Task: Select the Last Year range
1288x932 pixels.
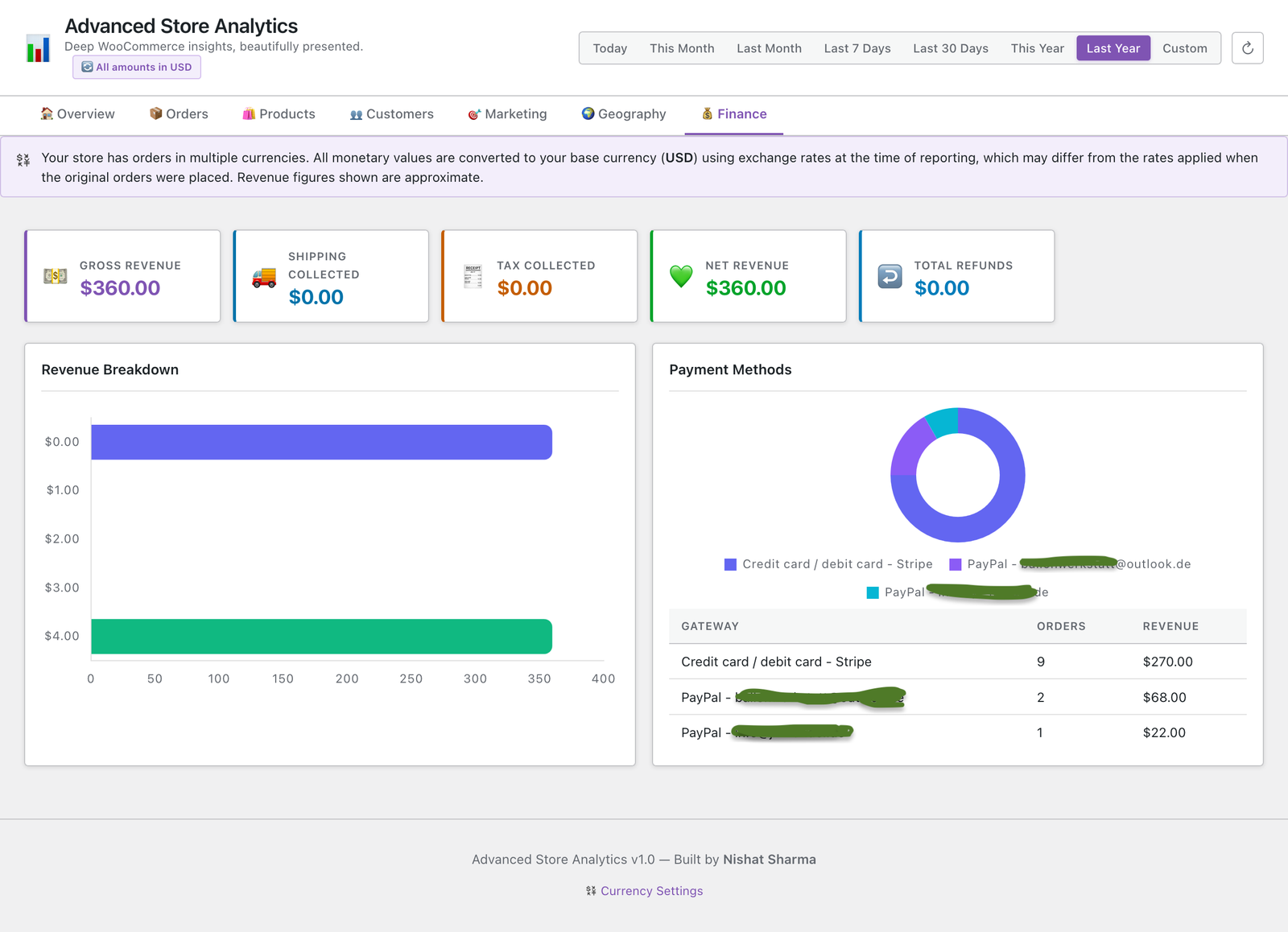Action: point(1113,48)
